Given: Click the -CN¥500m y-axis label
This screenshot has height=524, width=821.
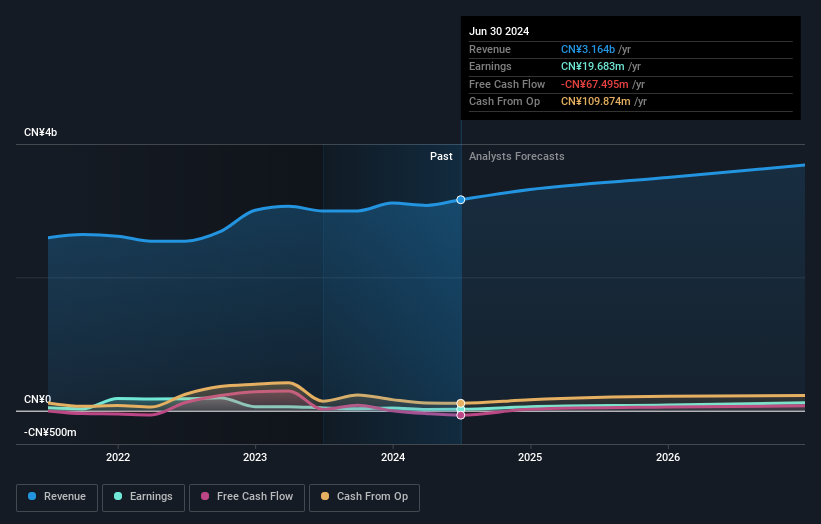Looking at the screenshot, I should pos(50,432).
